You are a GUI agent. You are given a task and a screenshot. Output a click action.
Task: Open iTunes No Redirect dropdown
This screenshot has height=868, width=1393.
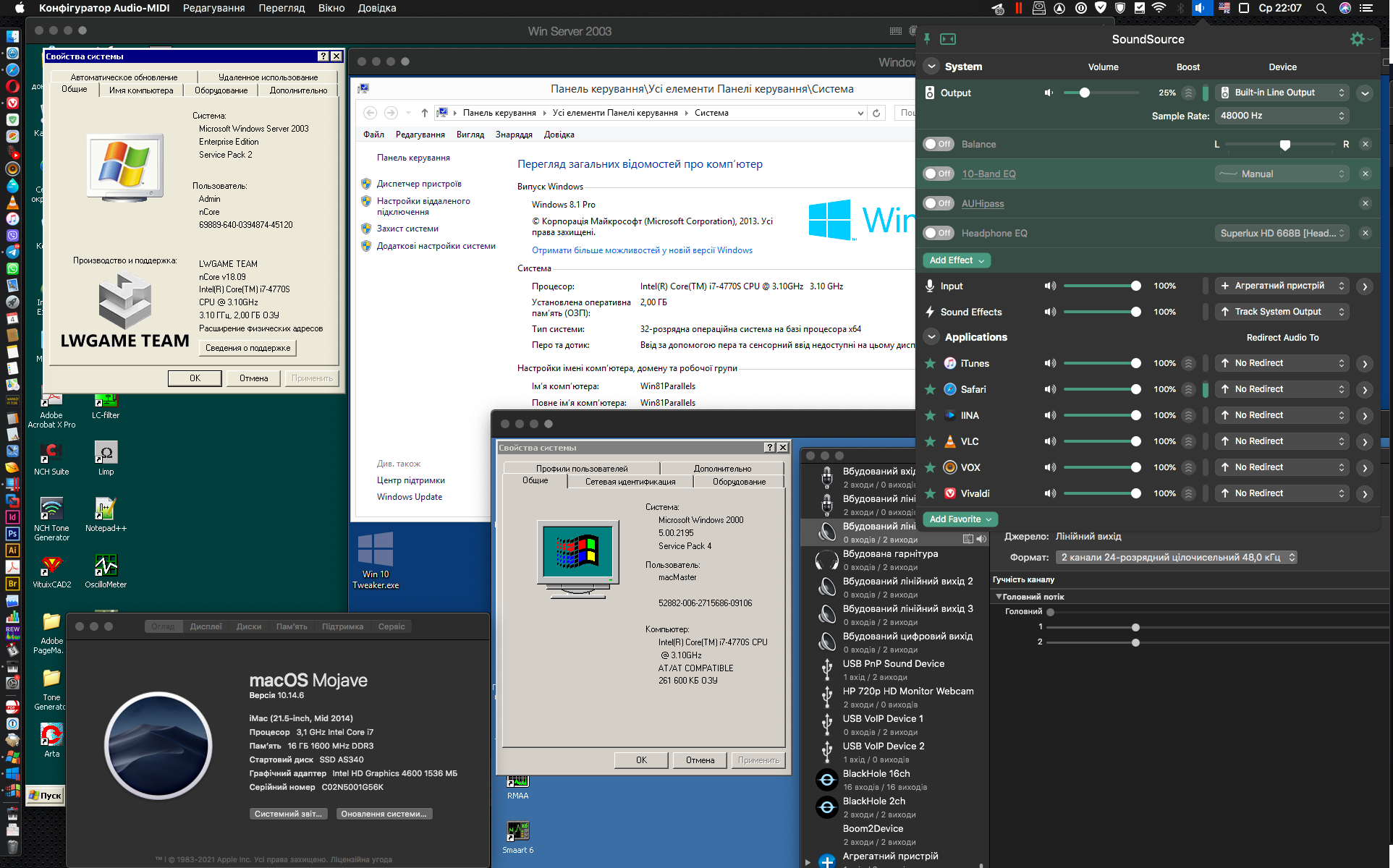point(1282,363)
